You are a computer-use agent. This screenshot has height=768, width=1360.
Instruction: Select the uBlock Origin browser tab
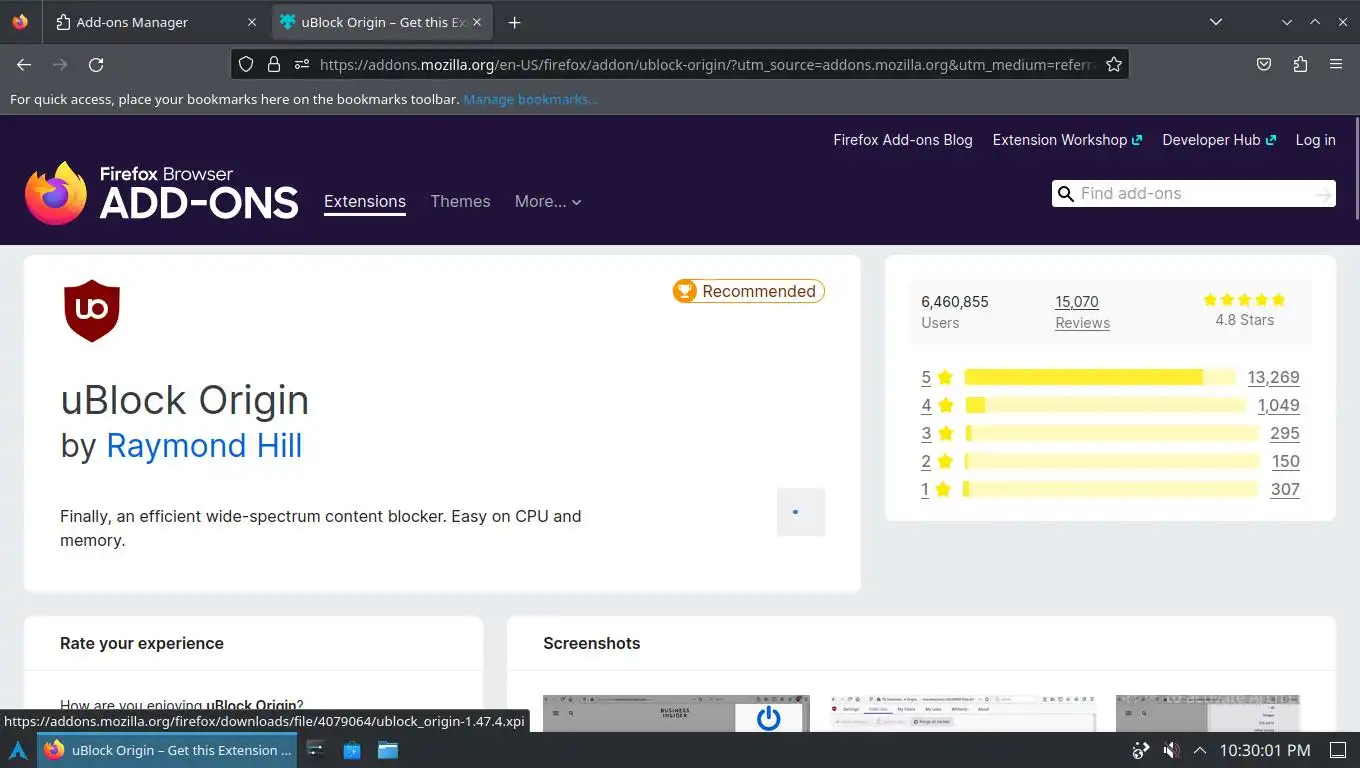click(x=383, y=22)
